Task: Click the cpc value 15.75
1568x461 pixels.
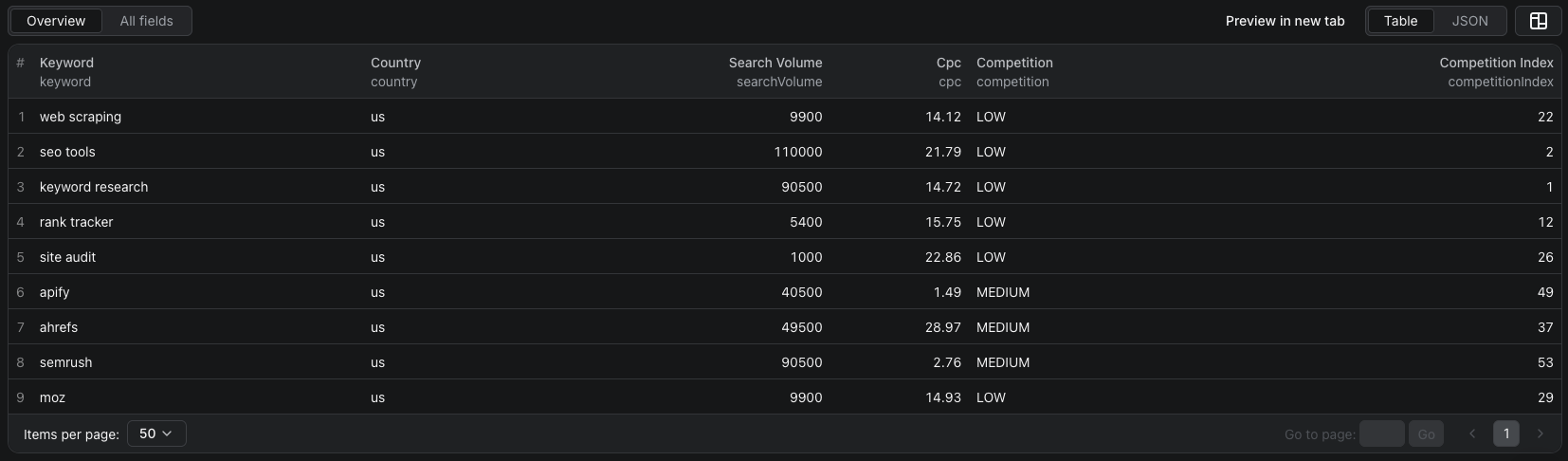Action: tap(943, 222)
